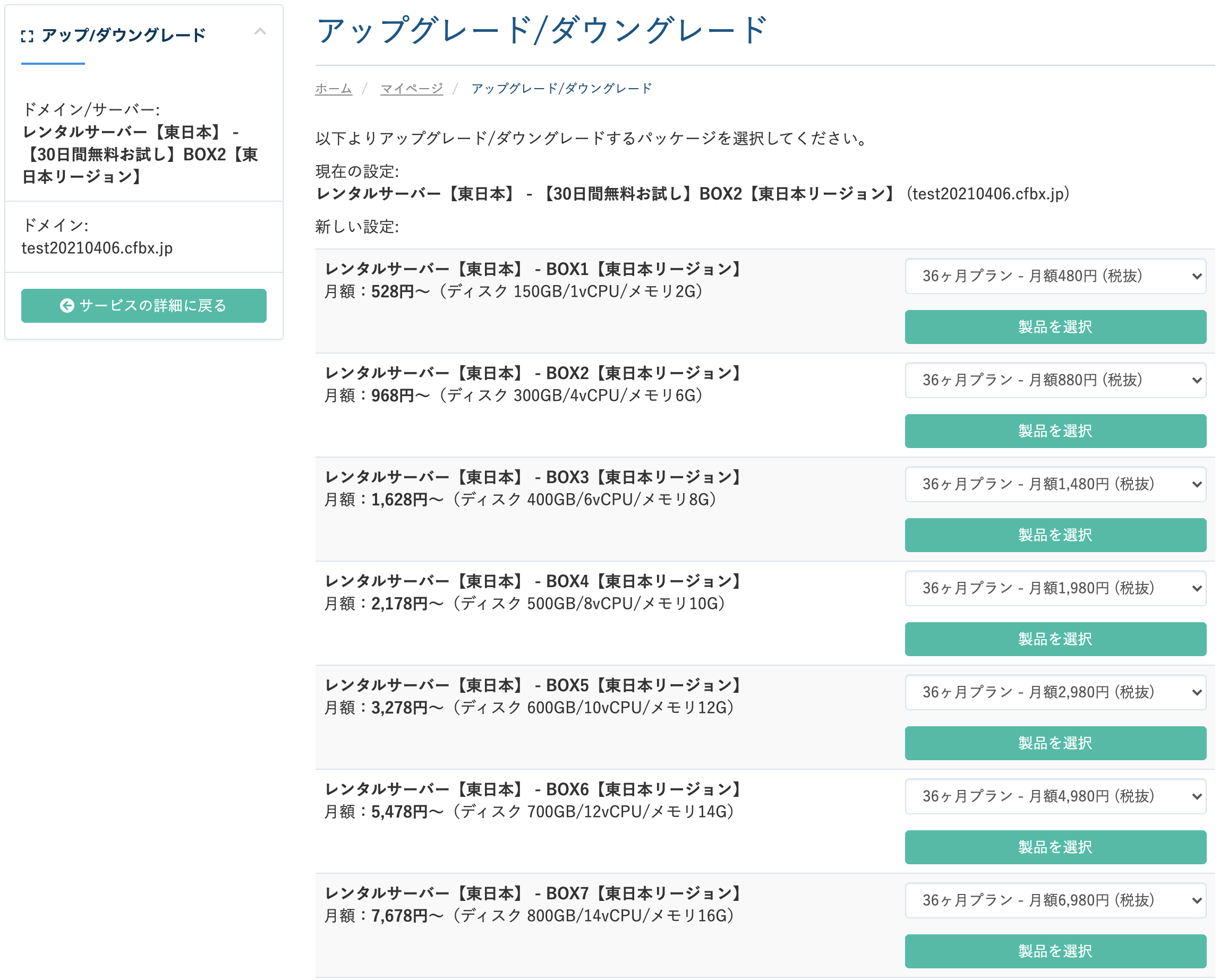
Task: Open the BOX7 36ヶ月プラン 月額6,980円 dropdown
Action: (x=1055, y=901)
